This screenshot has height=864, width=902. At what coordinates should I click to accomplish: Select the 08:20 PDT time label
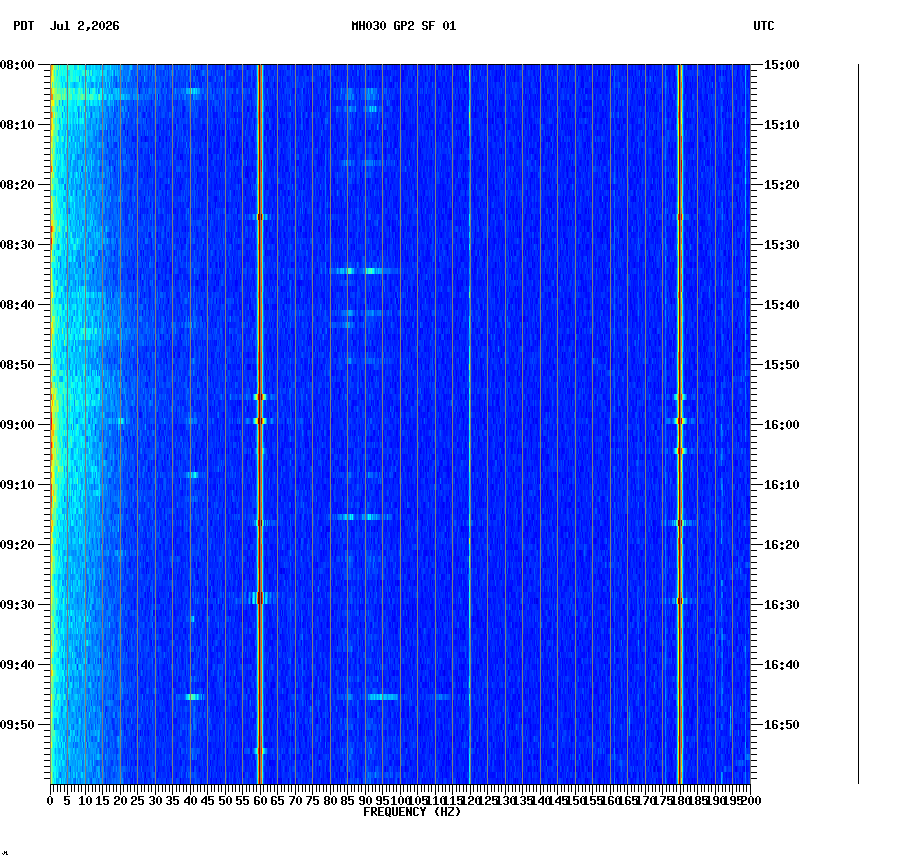click(x=17, y=185)
